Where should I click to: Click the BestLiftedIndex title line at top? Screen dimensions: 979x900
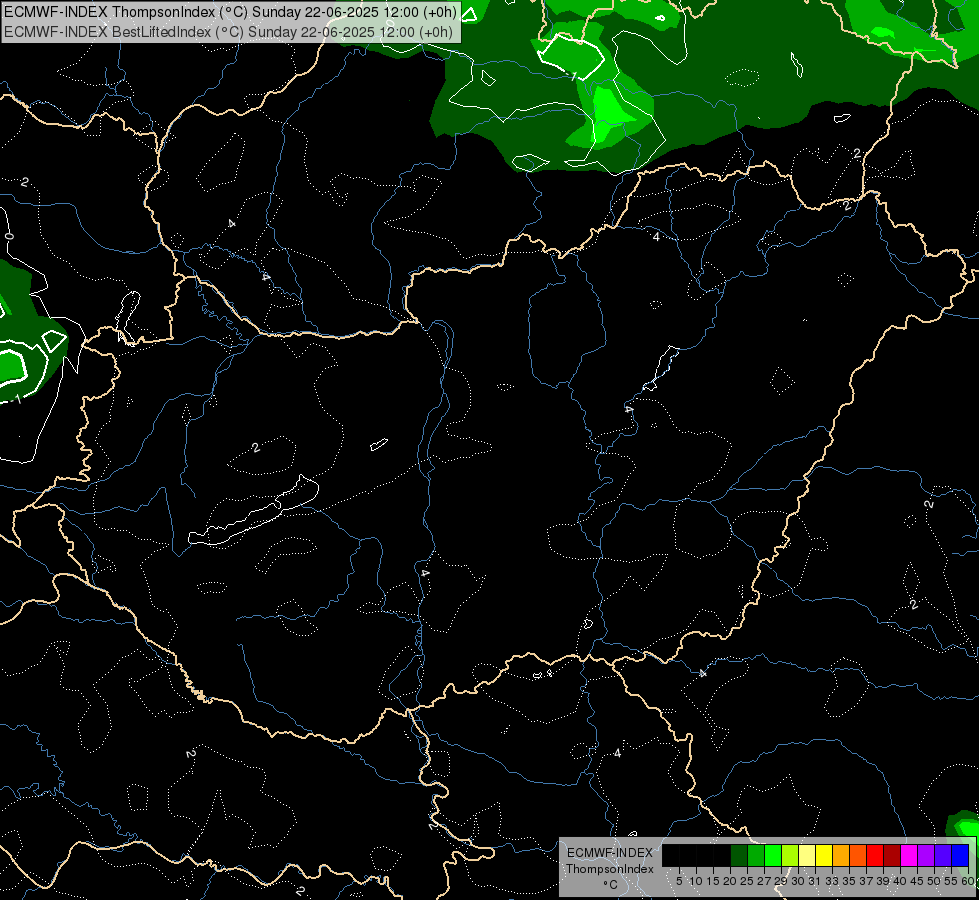point(229,31)
